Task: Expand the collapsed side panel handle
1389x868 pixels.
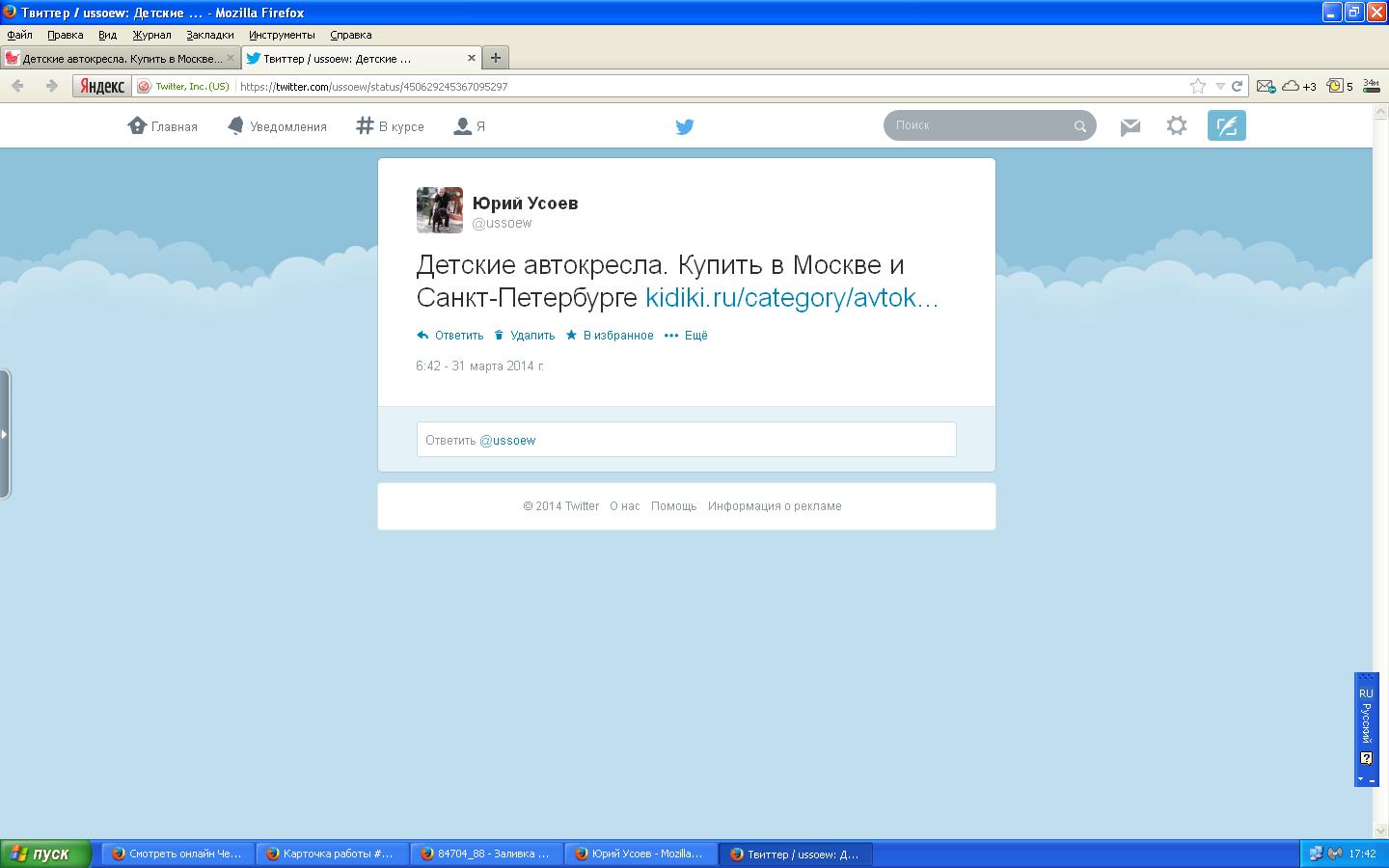Action: tap(5, 434)
